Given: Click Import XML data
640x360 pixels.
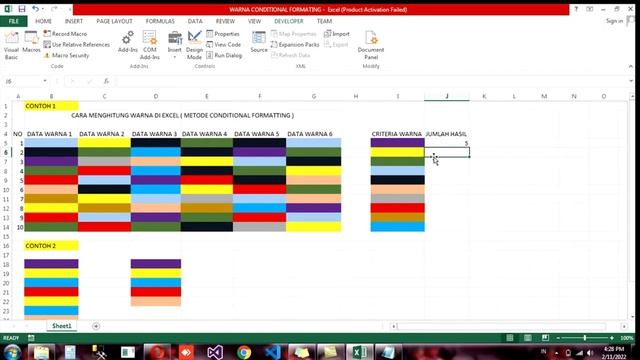Looking at the screenshot, I should coord(337,34).
